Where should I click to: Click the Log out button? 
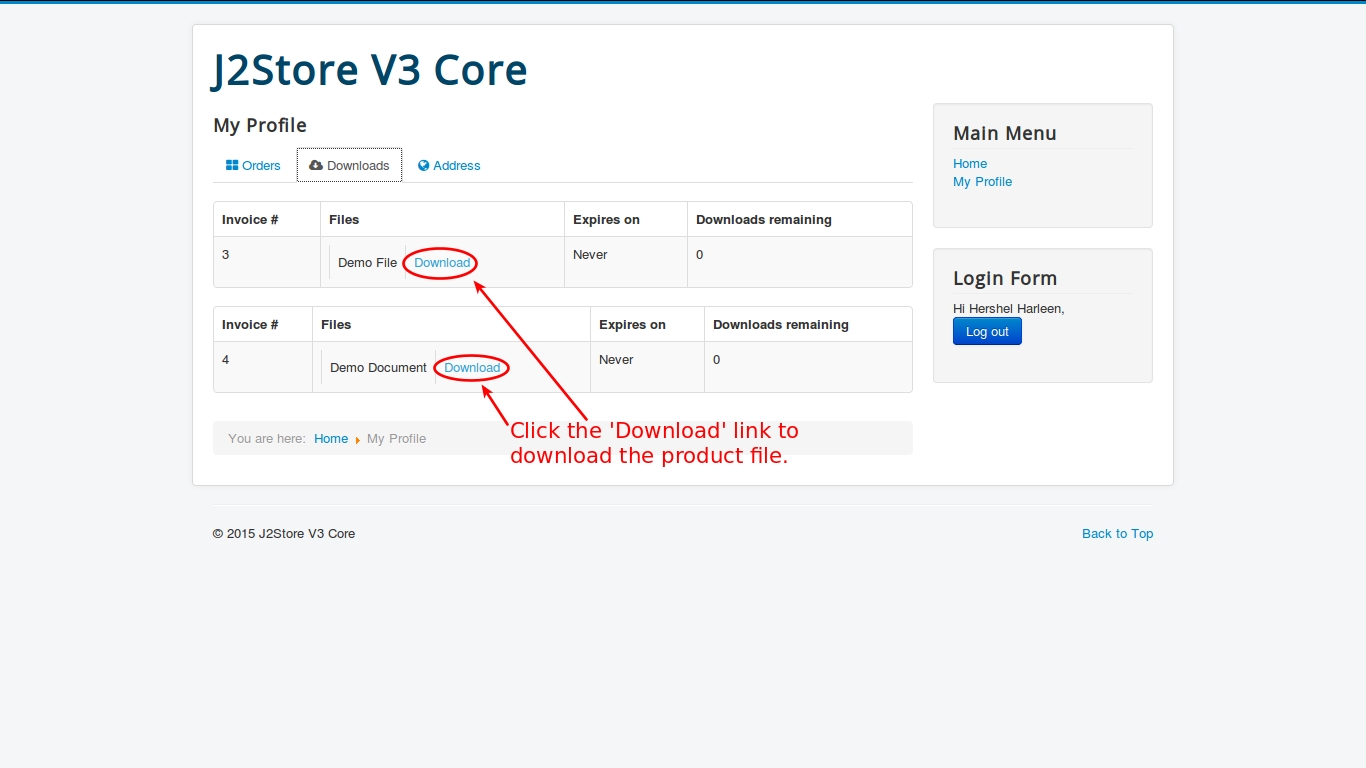point(987,331)
